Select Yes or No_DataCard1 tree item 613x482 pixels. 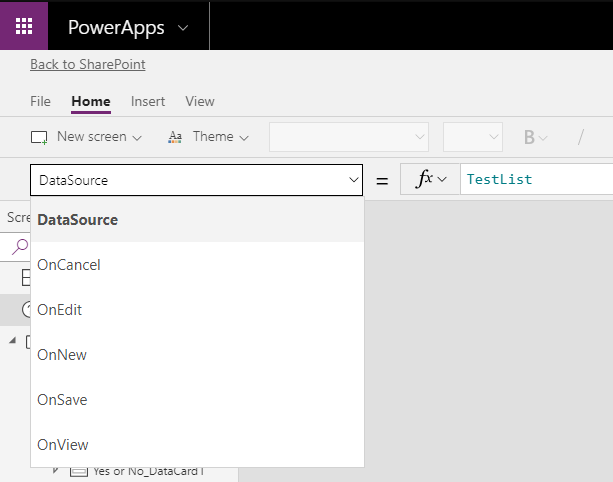click(x=149, y=471)
